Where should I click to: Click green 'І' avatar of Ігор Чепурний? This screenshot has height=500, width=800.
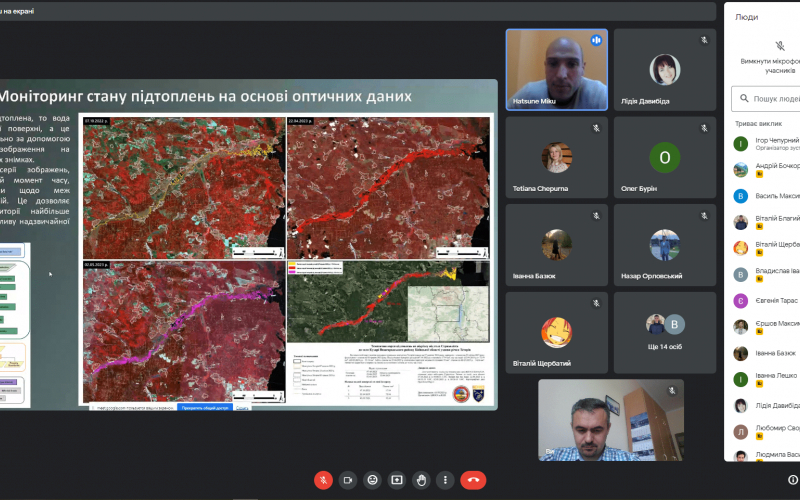741,144
